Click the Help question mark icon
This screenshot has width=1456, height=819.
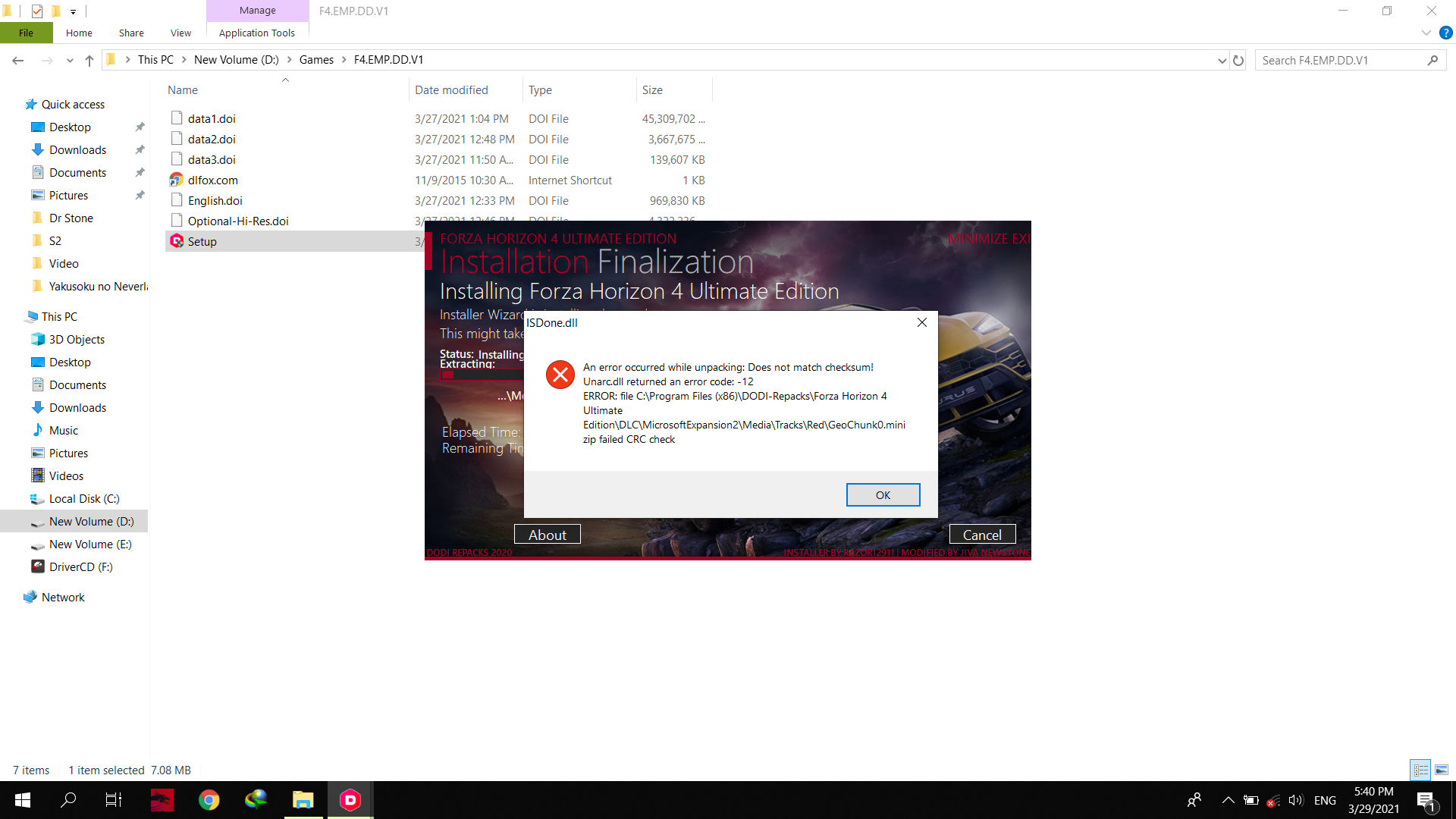point(1446,33)
